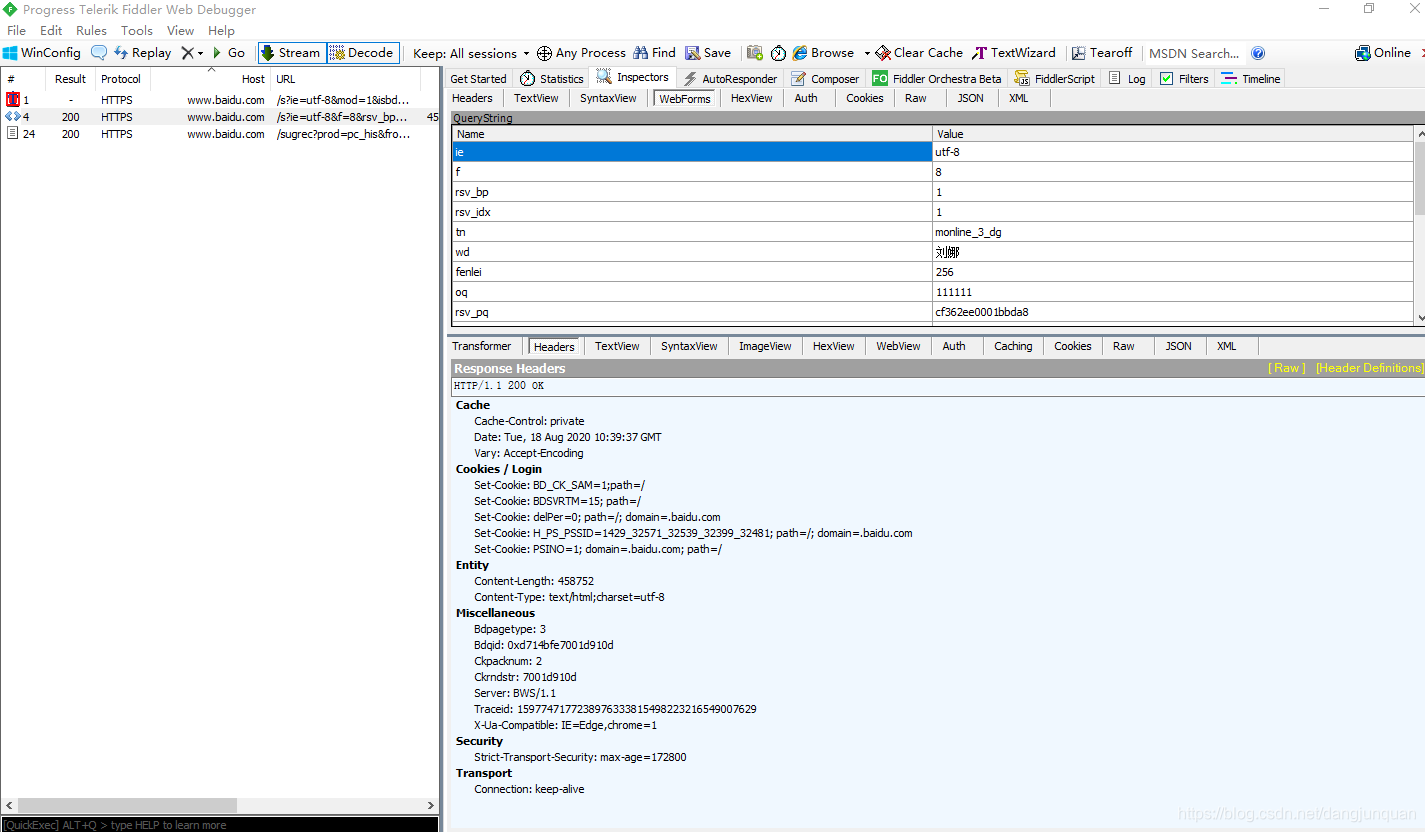The height and width of the screenshot is (832, 1425).
Task: Open the Rules menu
Action: click(x=92, y=31)
